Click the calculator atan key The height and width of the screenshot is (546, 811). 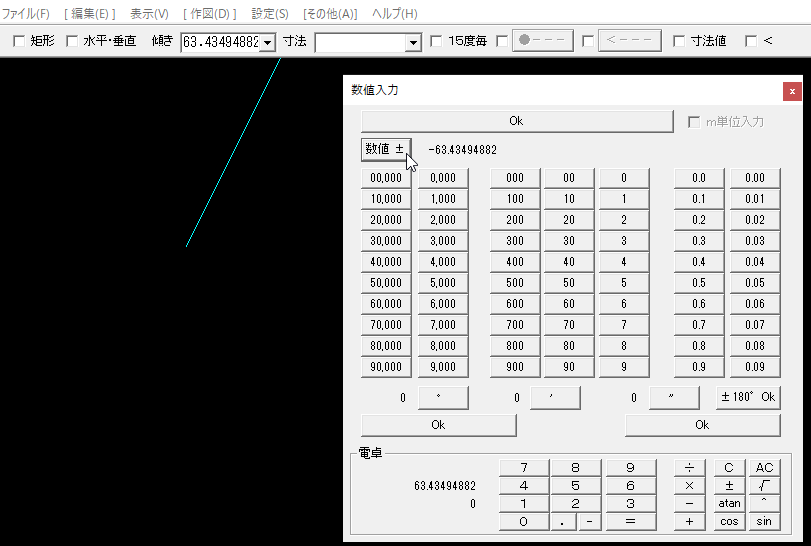coord(729,504)
